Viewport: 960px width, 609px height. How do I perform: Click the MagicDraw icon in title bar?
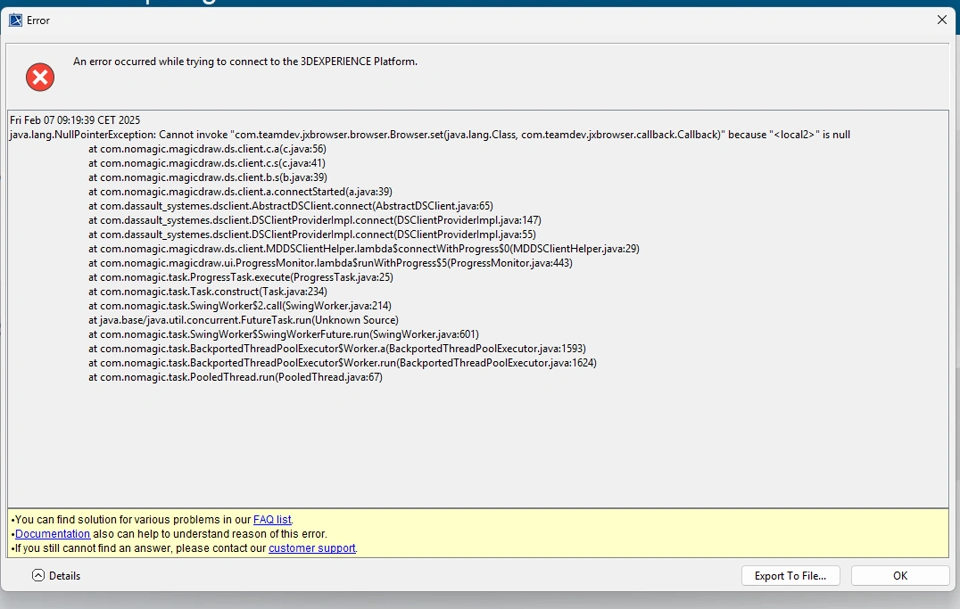click(x=15, y=20)
